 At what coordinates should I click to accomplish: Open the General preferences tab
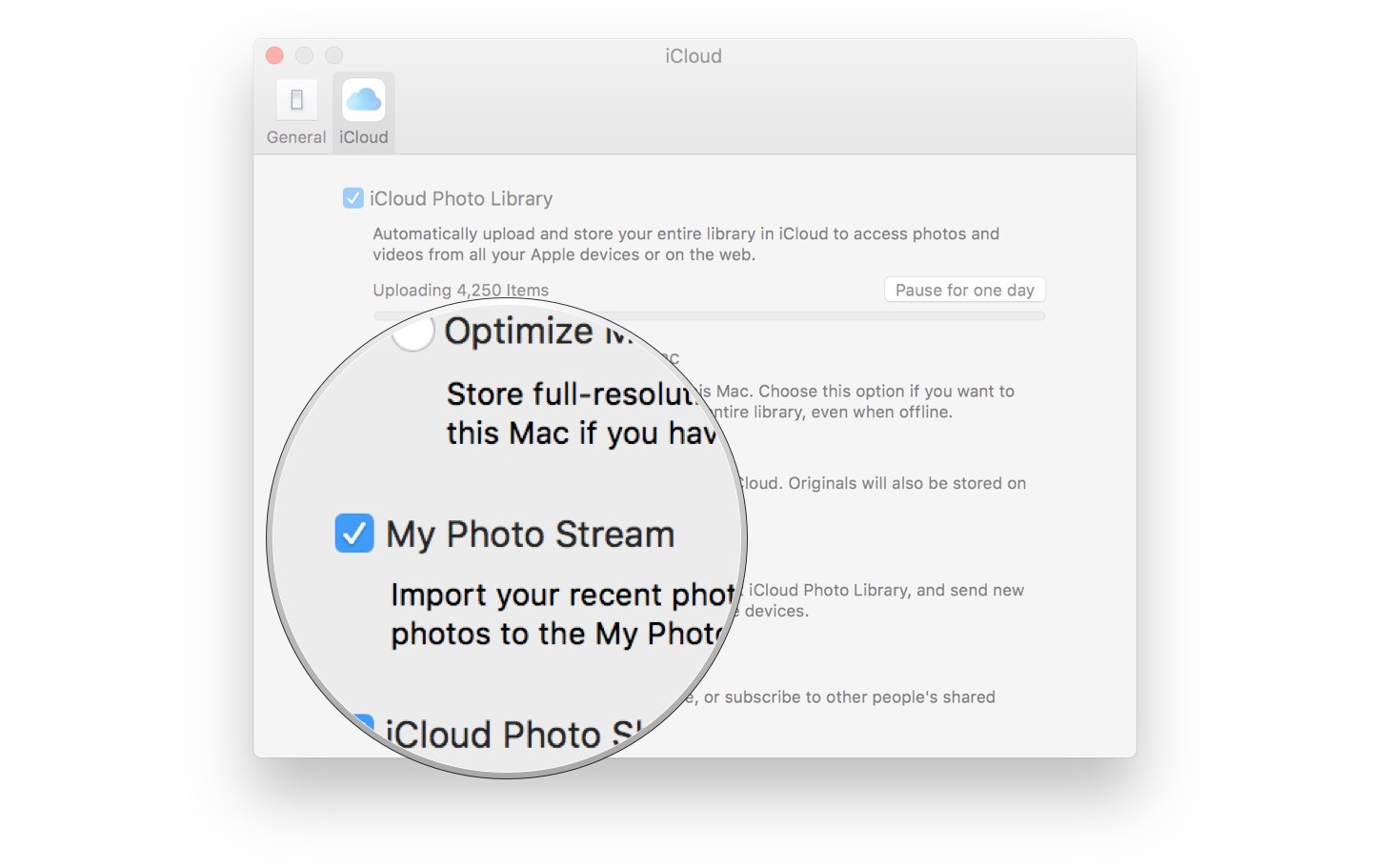tap(296, 112)
